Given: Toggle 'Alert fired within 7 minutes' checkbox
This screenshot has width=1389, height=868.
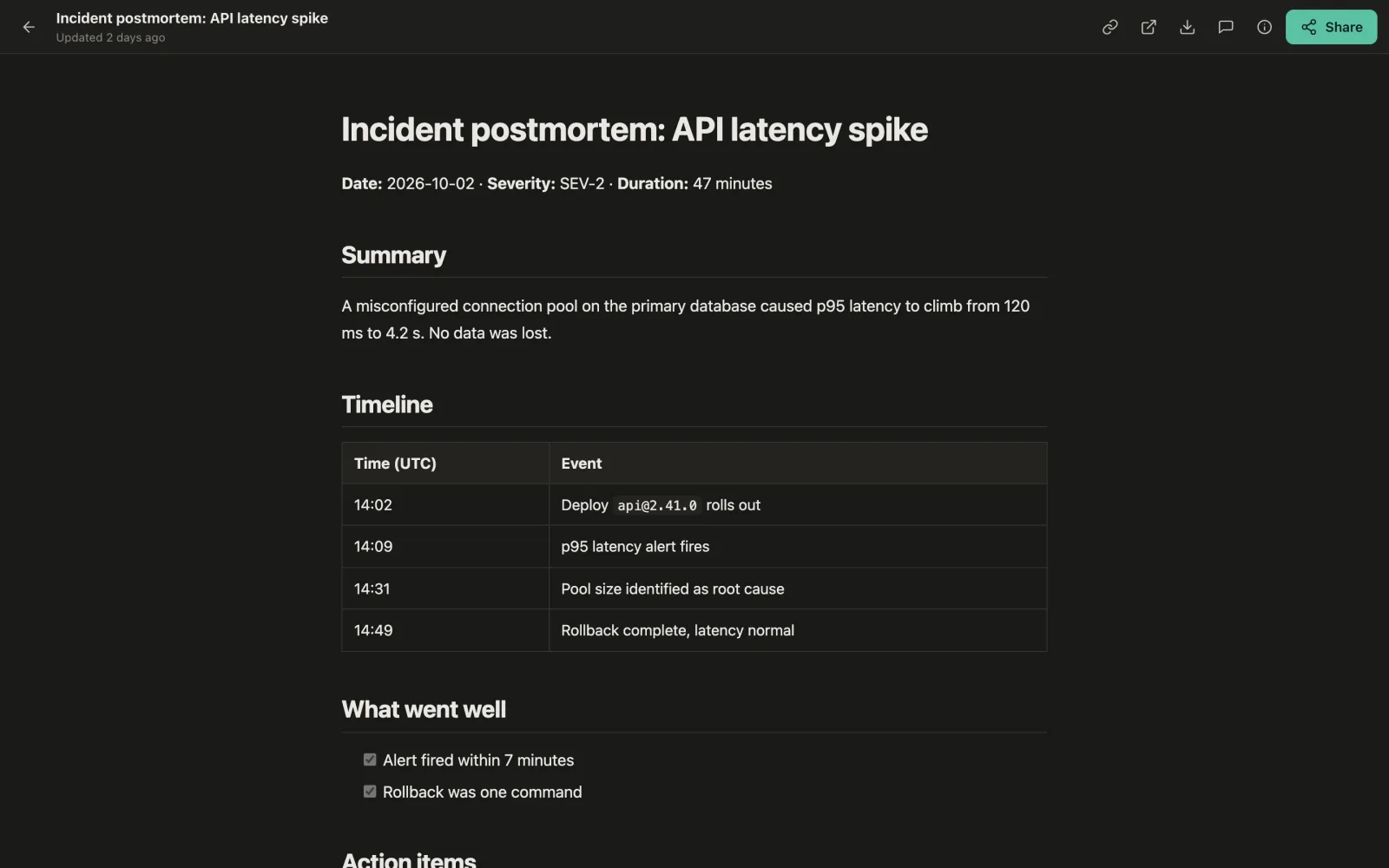Looking at the screenshot, I should pyautogui.click(x=370, y=759).
